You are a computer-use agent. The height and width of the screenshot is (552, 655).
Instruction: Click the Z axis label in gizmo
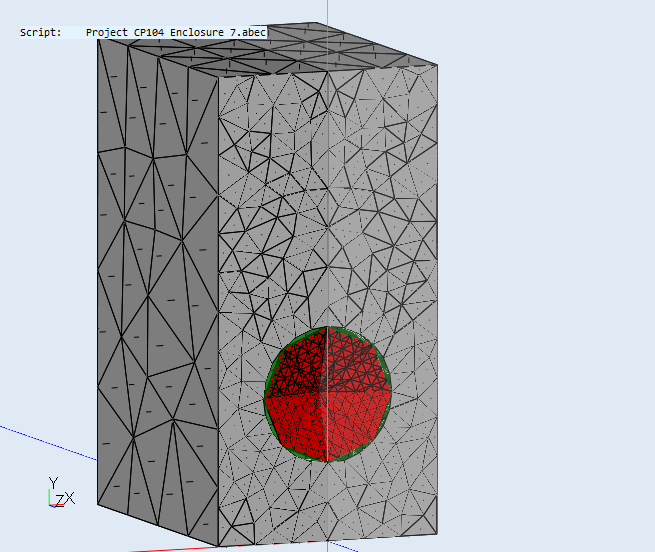(x=60, y=498)
